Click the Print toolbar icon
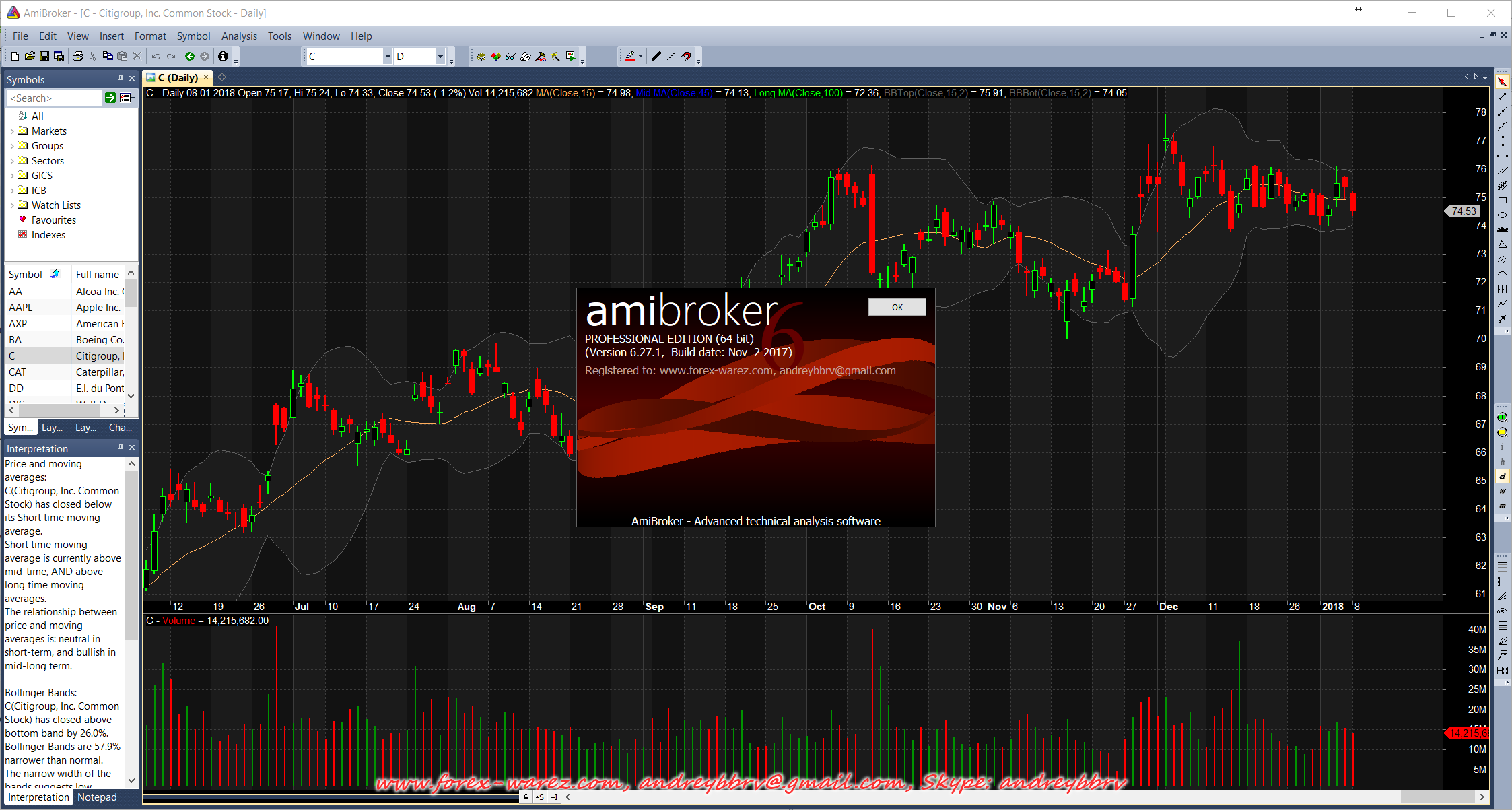This screenshot has width=1512, height=810. 78,57
